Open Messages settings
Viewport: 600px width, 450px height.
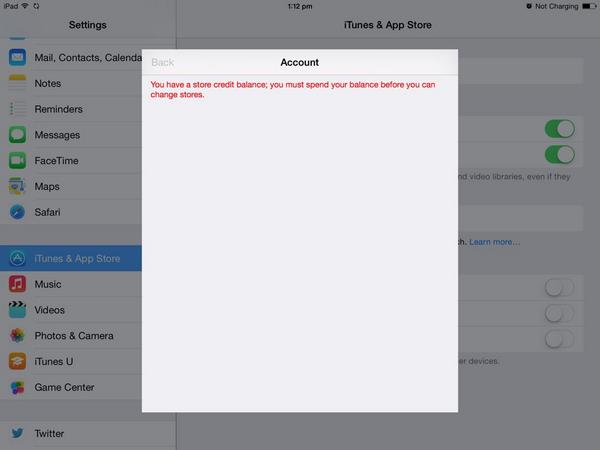[x=71, y=135]
